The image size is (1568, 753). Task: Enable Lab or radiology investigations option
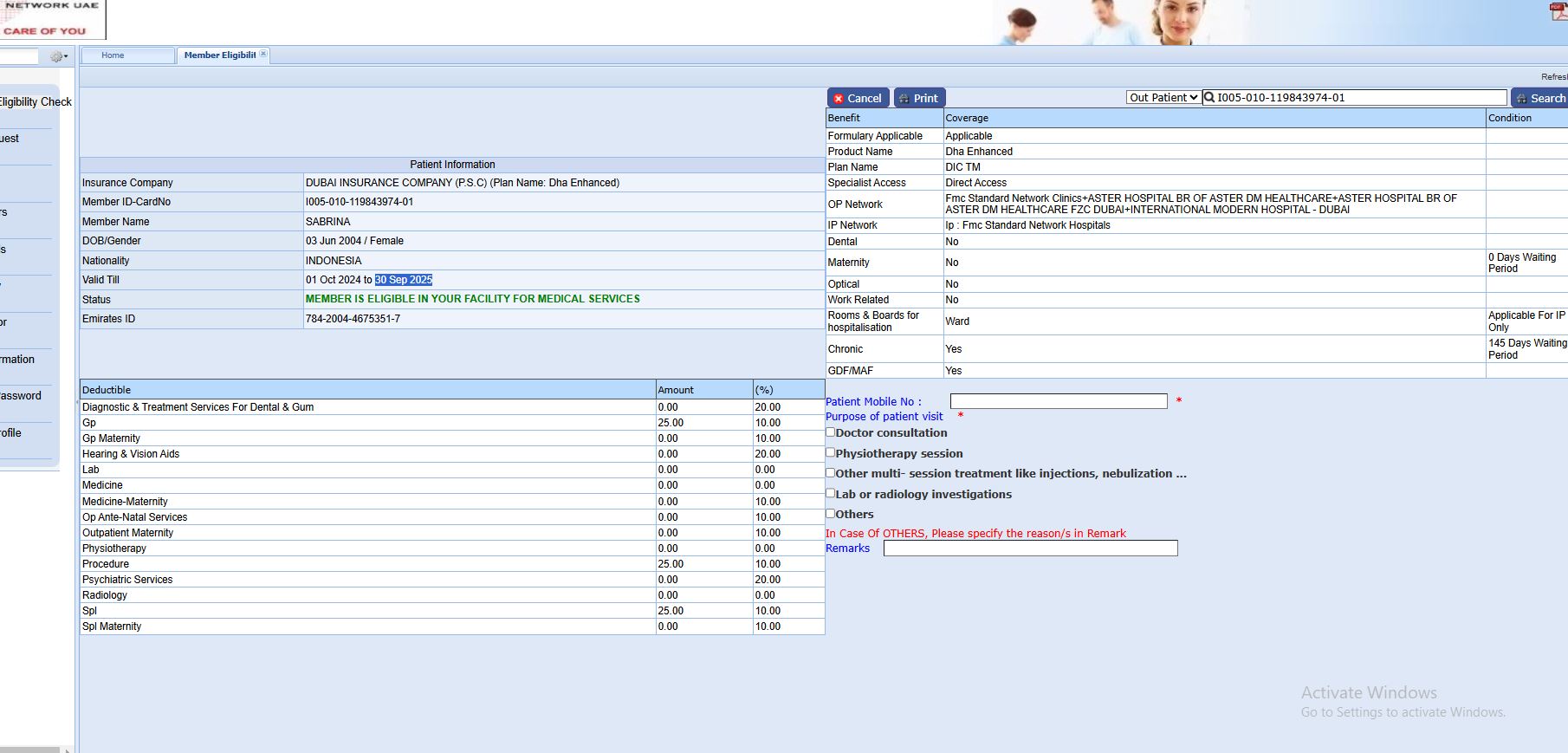pyautogui.click(x=831, y=493)
